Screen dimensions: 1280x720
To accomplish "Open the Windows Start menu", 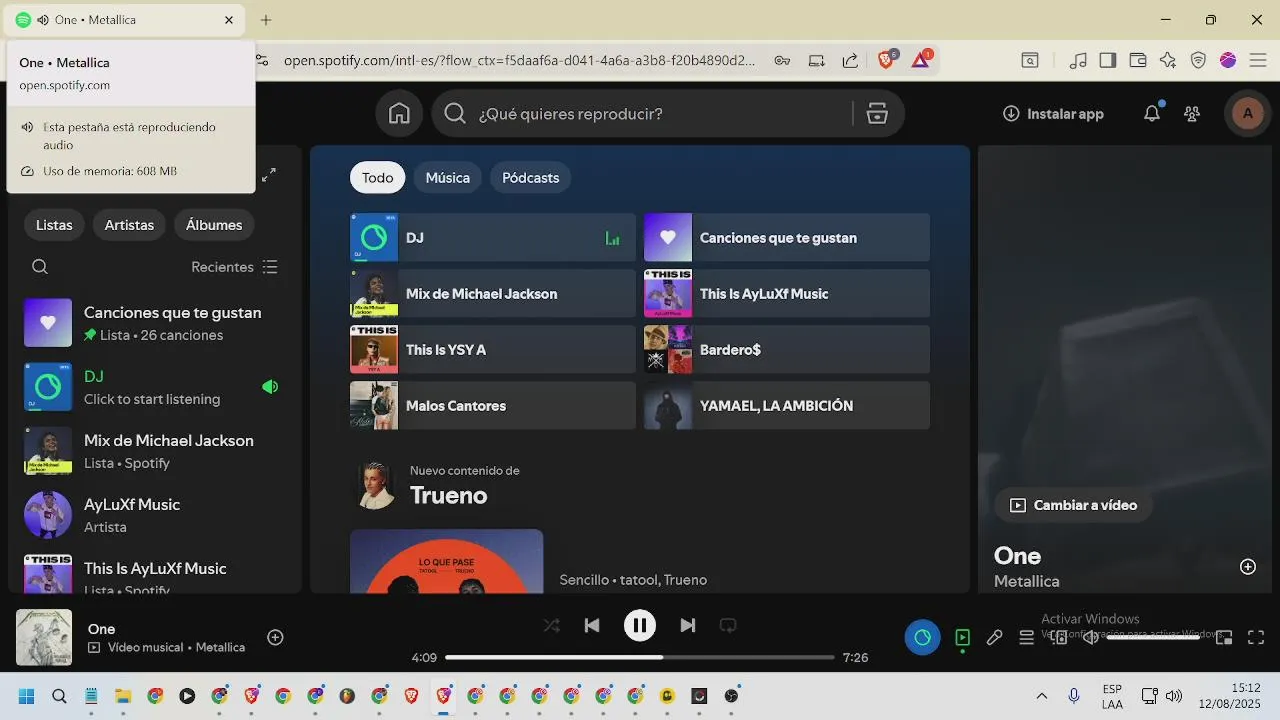I will [27, 696].
